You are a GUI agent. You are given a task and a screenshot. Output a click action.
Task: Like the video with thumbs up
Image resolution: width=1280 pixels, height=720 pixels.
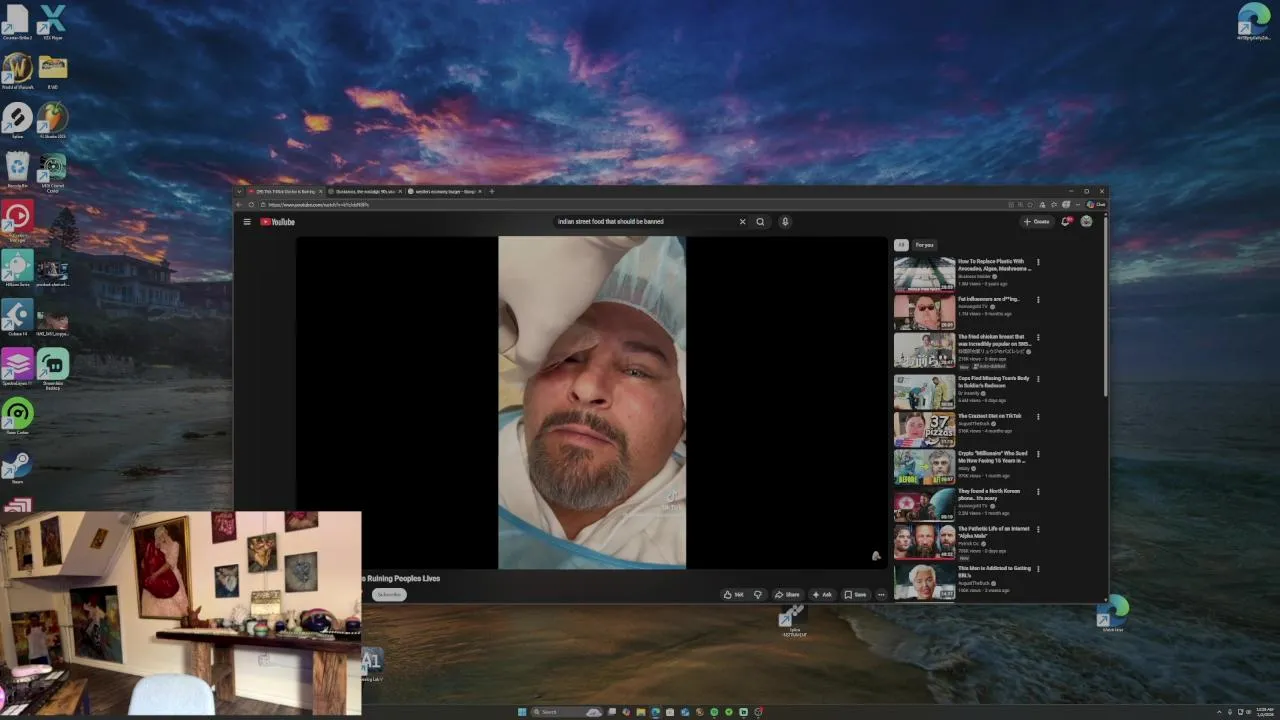[734, 594]
